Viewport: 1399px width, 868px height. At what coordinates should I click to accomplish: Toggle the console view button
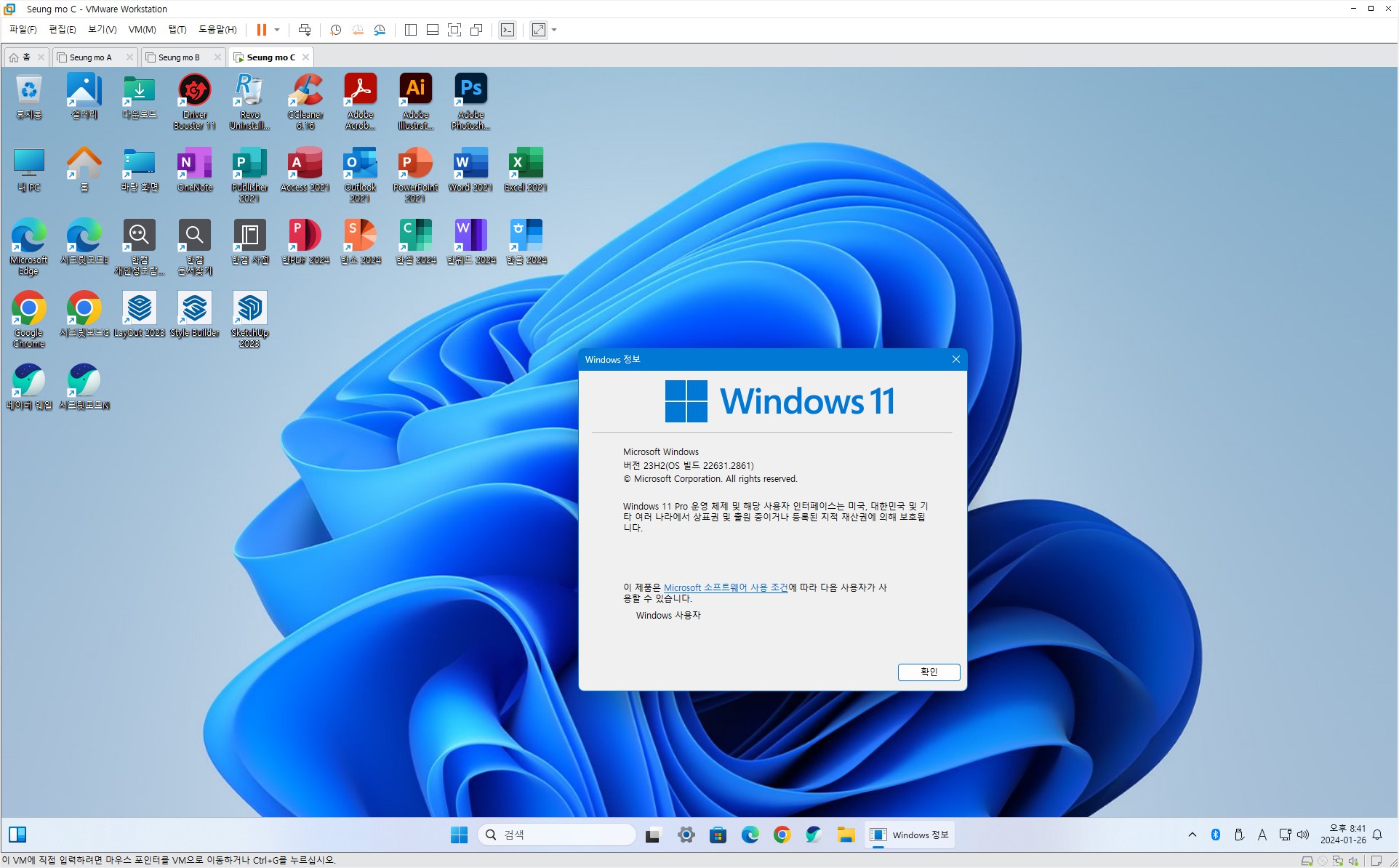(508, 30)
